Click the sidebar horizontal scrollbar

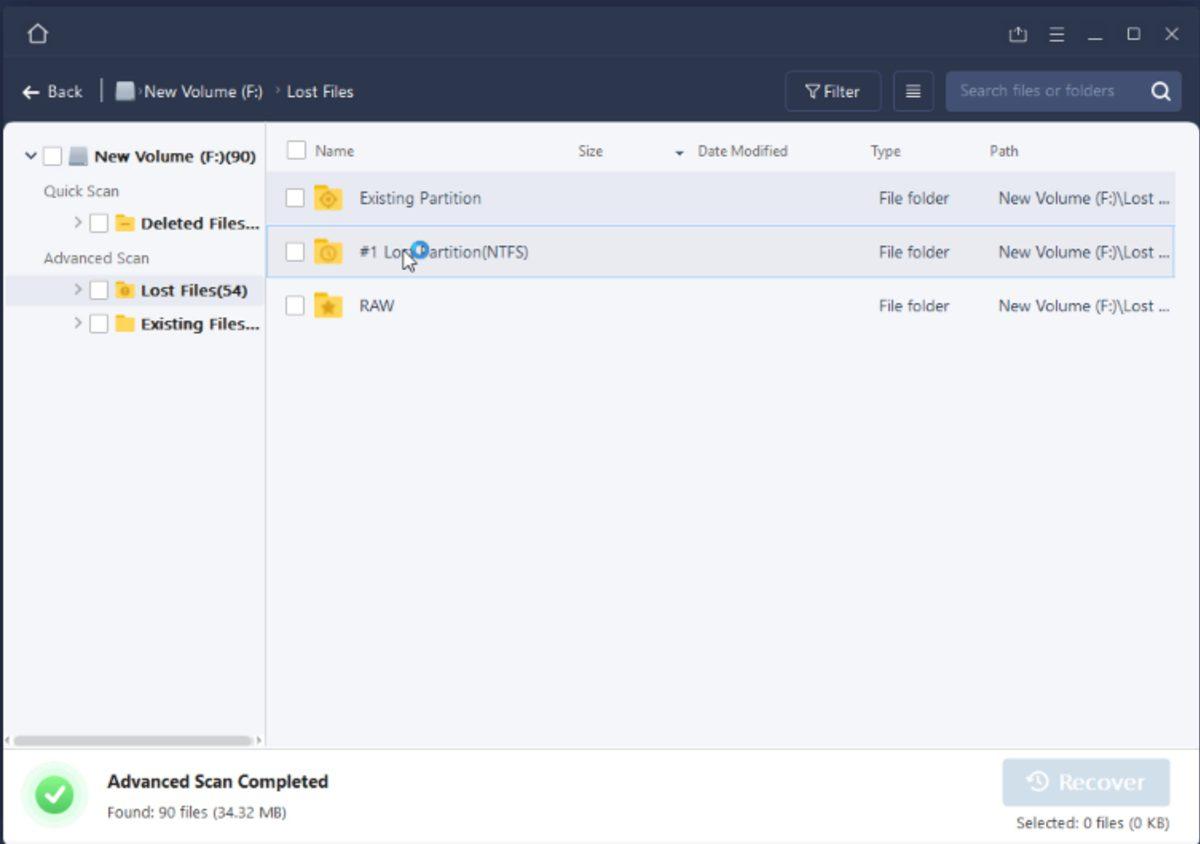132,741
